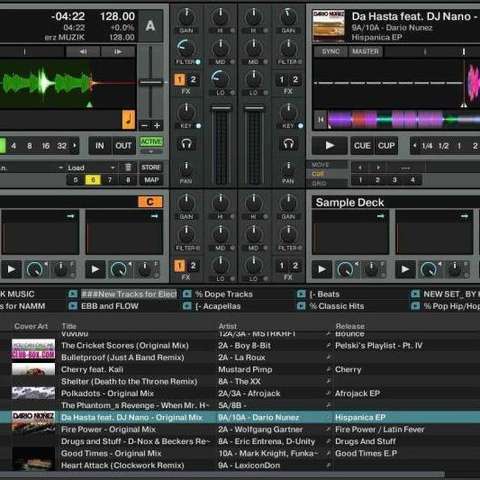Select the CUE tab in right deck panel
The width and height of the screenshot is (480, 480).
coord(318,174)
